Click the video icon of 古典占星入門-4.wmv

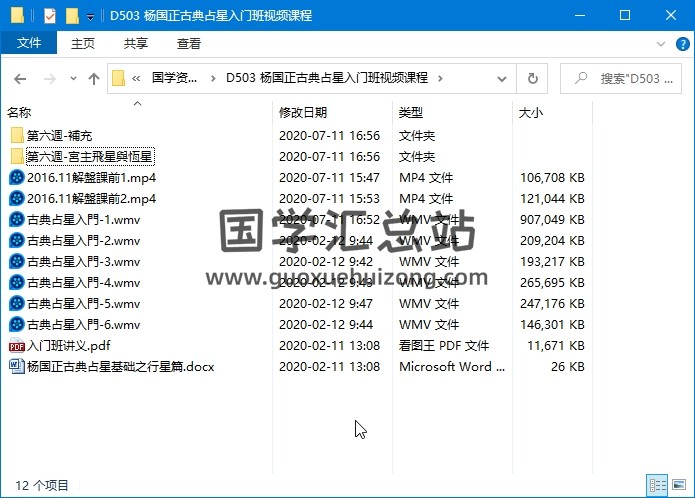pos(17,282)
